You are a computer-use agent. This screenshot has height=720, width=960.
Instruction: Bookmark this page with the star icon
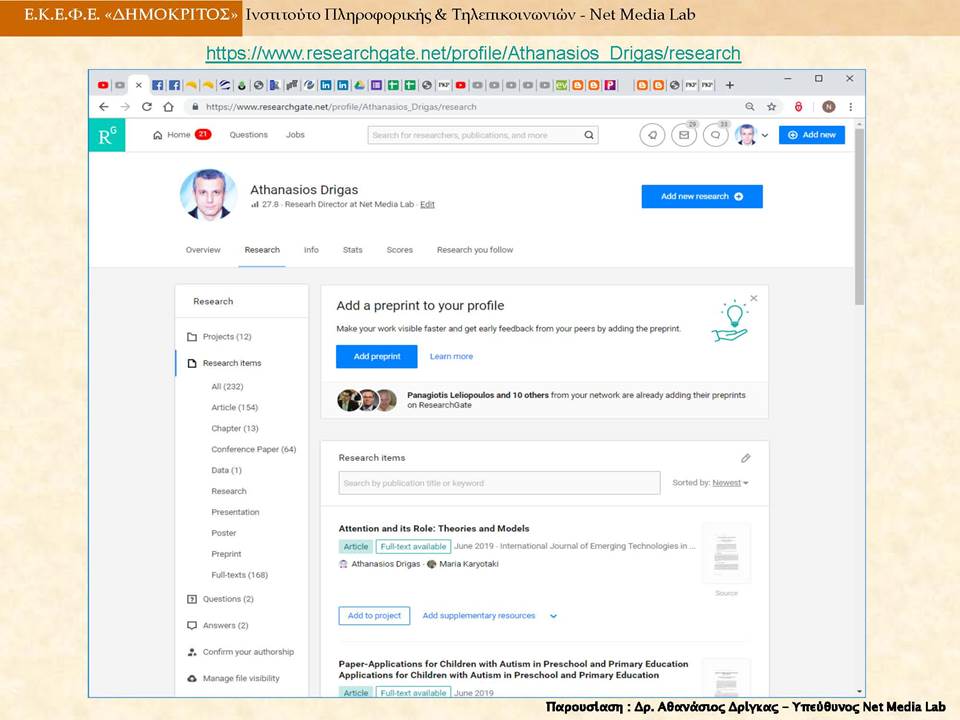(771, 107)
